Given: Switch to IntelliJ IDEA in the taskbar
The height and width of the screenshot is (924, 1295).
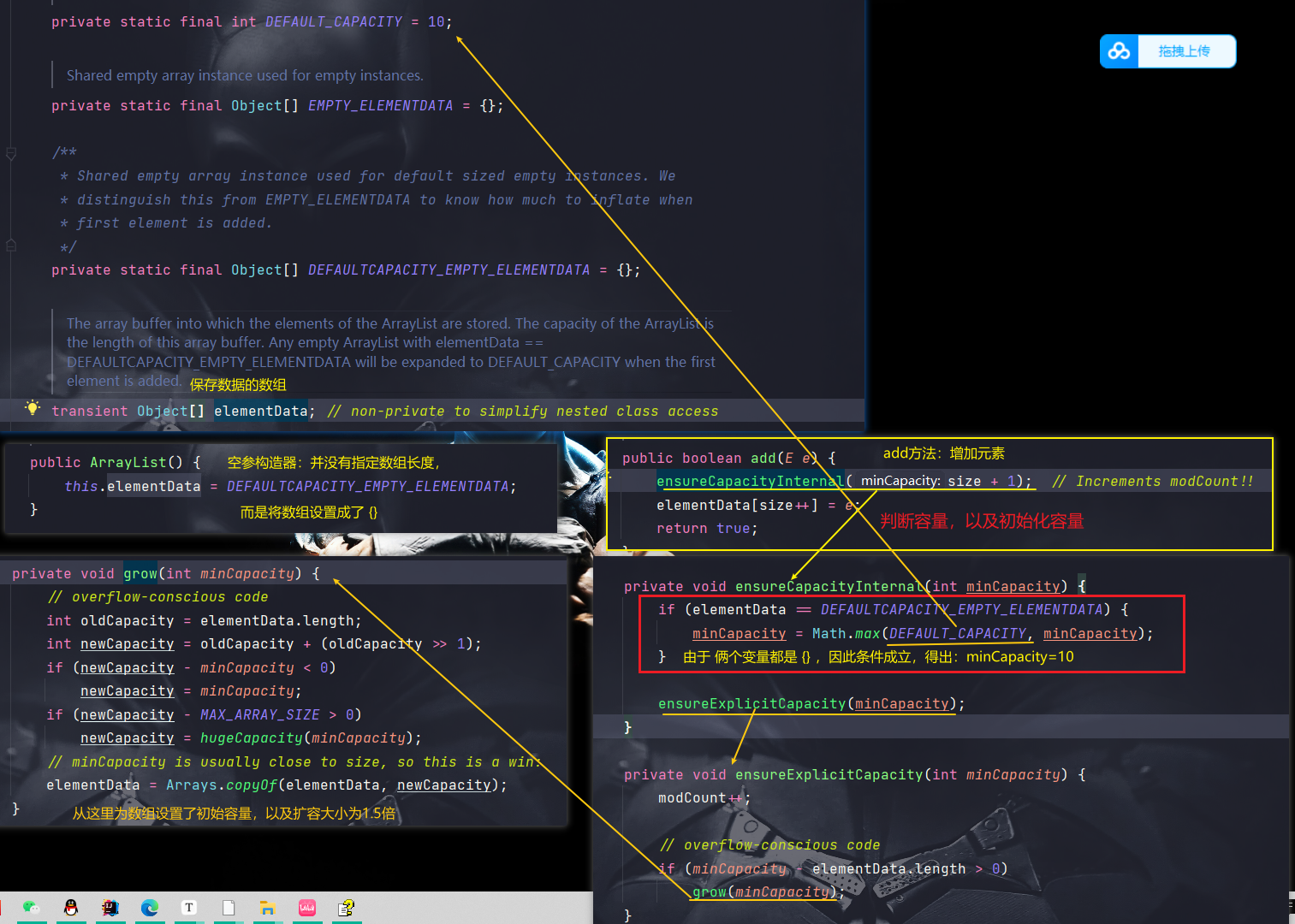Looking at the screenshot, I should click(x=110, y=908).
